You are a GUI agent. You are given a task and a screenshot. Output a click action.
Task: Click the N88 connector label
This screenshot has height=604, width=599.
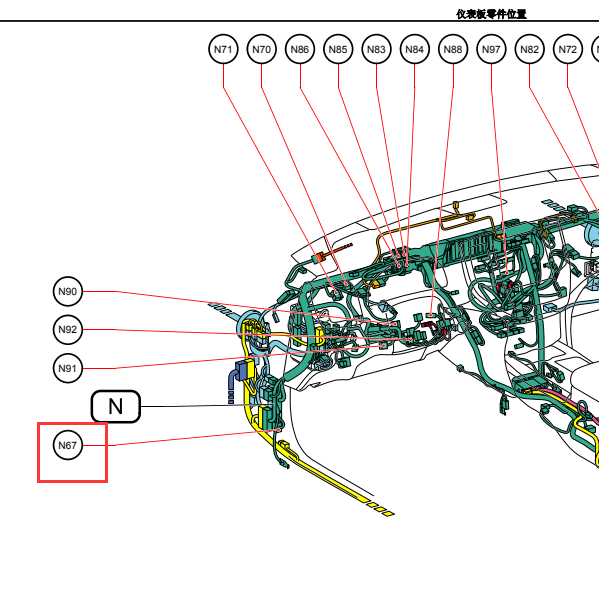coord(453,49)
